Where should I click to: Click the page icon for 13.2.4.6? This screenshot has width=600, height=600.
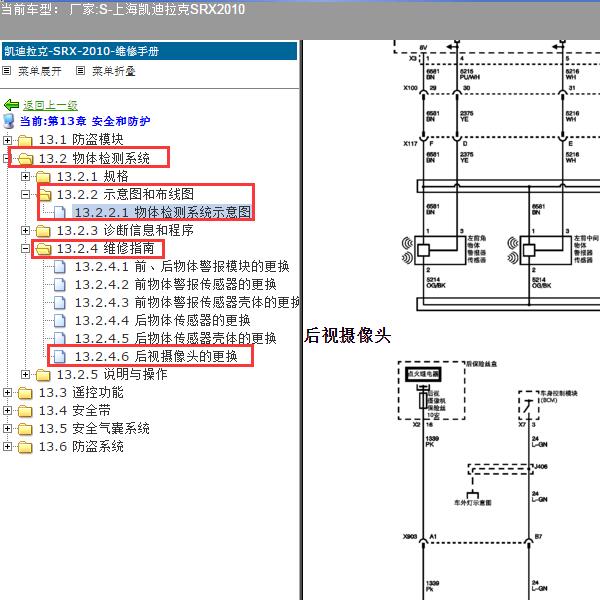click(x=60, y=357)
